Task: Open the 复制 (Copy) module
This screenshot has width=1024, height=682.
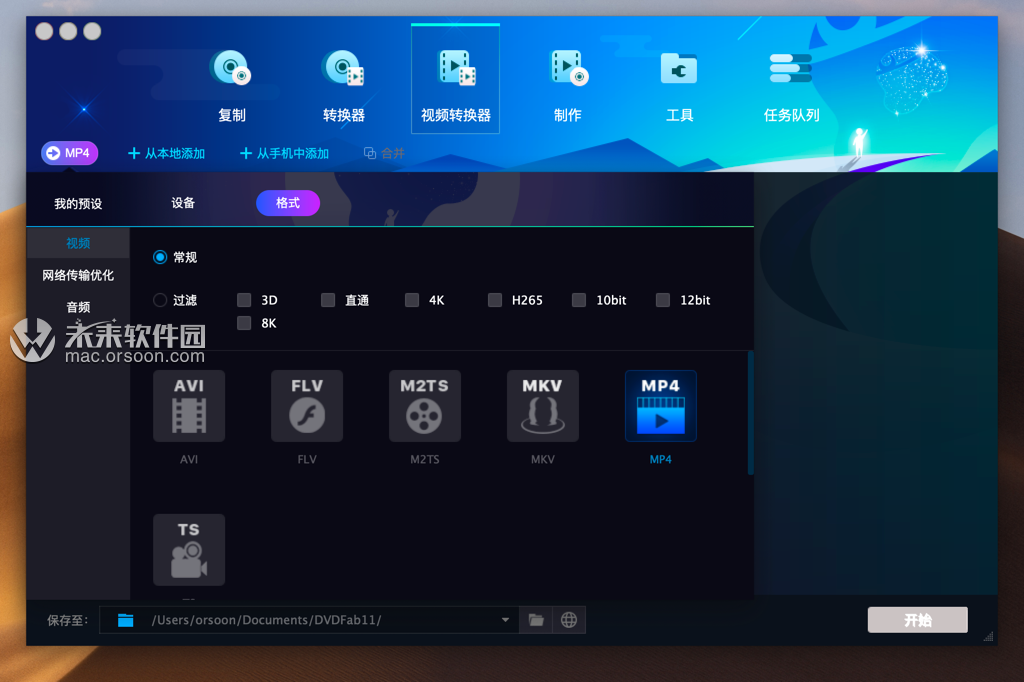Action: click(x=231, y=86)
